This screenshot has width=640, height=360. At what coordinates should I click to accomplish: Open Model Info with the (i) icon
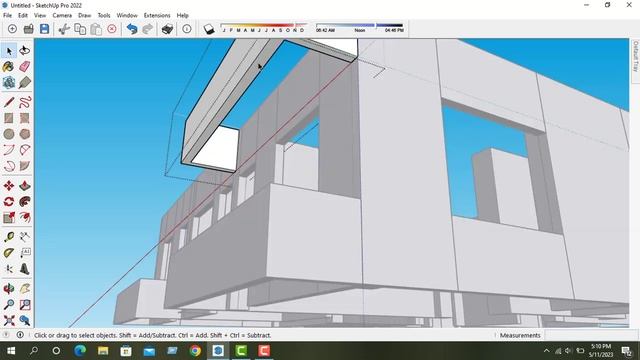point(187,29)
